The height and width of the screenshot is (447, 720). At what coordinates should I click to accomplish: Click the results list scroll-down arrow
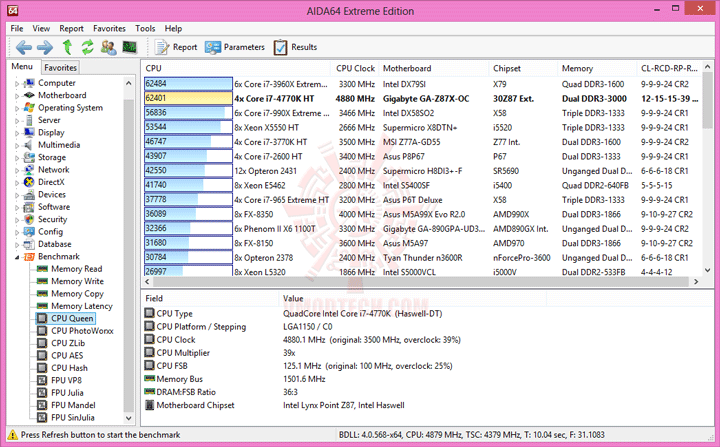(x=708, y=271)
